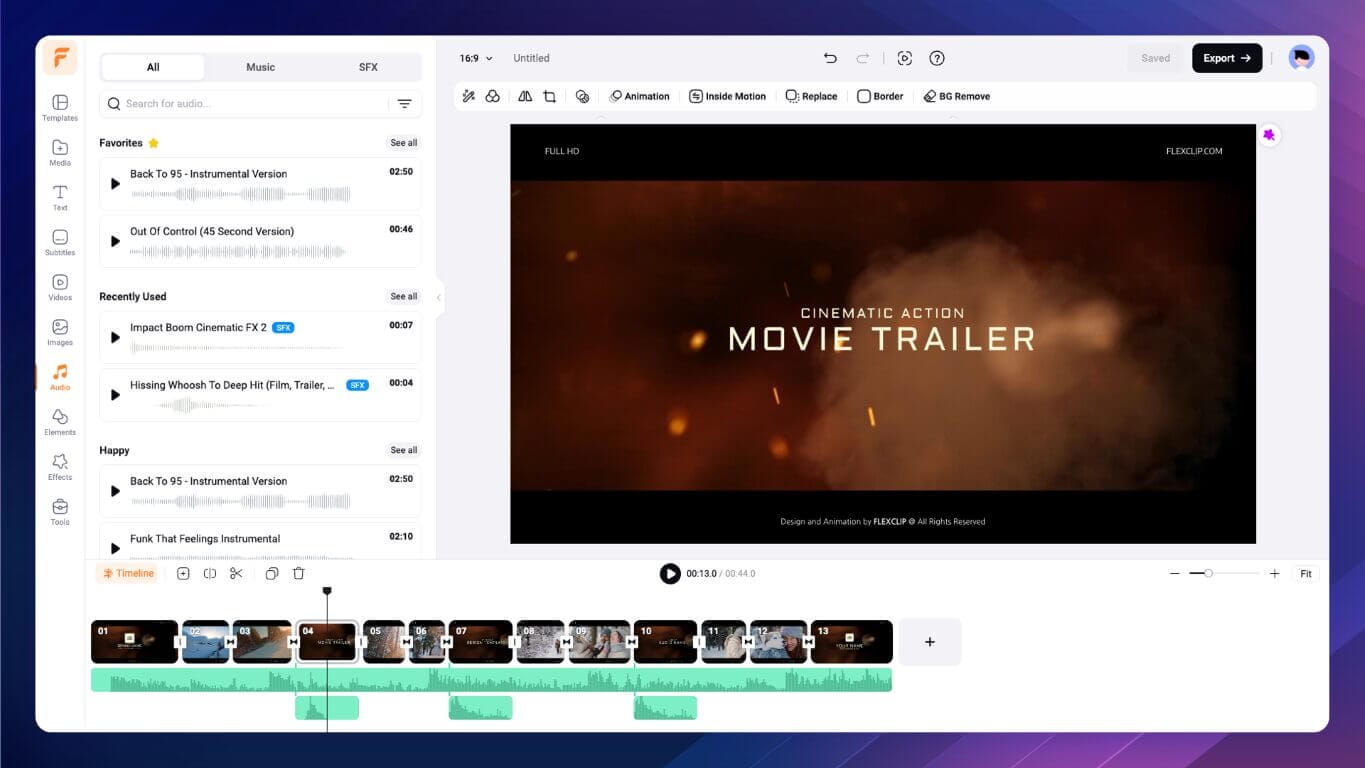Open the help question mark icon
This screenshot has height=768, width=1365.
[937, 58]
